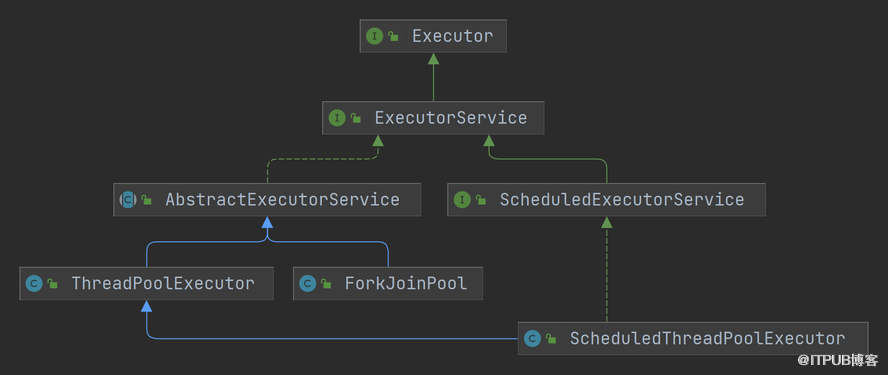Click the blue arrowhead under AbstractExecutorService

pyautogui.click(x=267, y=221)
